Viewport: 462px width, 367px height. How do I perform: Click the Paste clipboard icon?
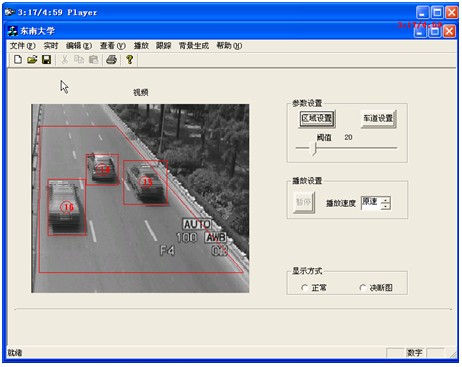(94, 60)
